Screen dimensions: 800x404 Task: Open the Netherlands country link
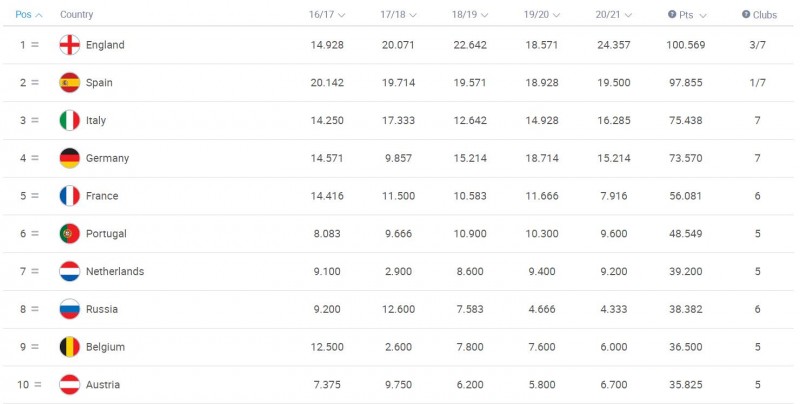(115, 271)
